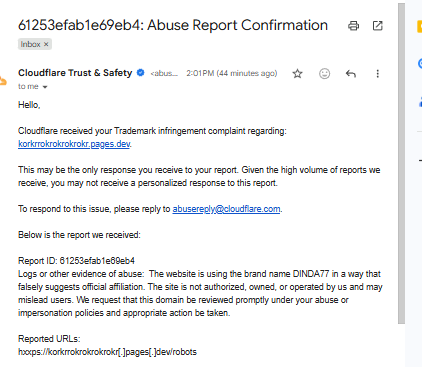
Task: Click the Cloudflare sender avatar icon
Action: tap(3, 80)
